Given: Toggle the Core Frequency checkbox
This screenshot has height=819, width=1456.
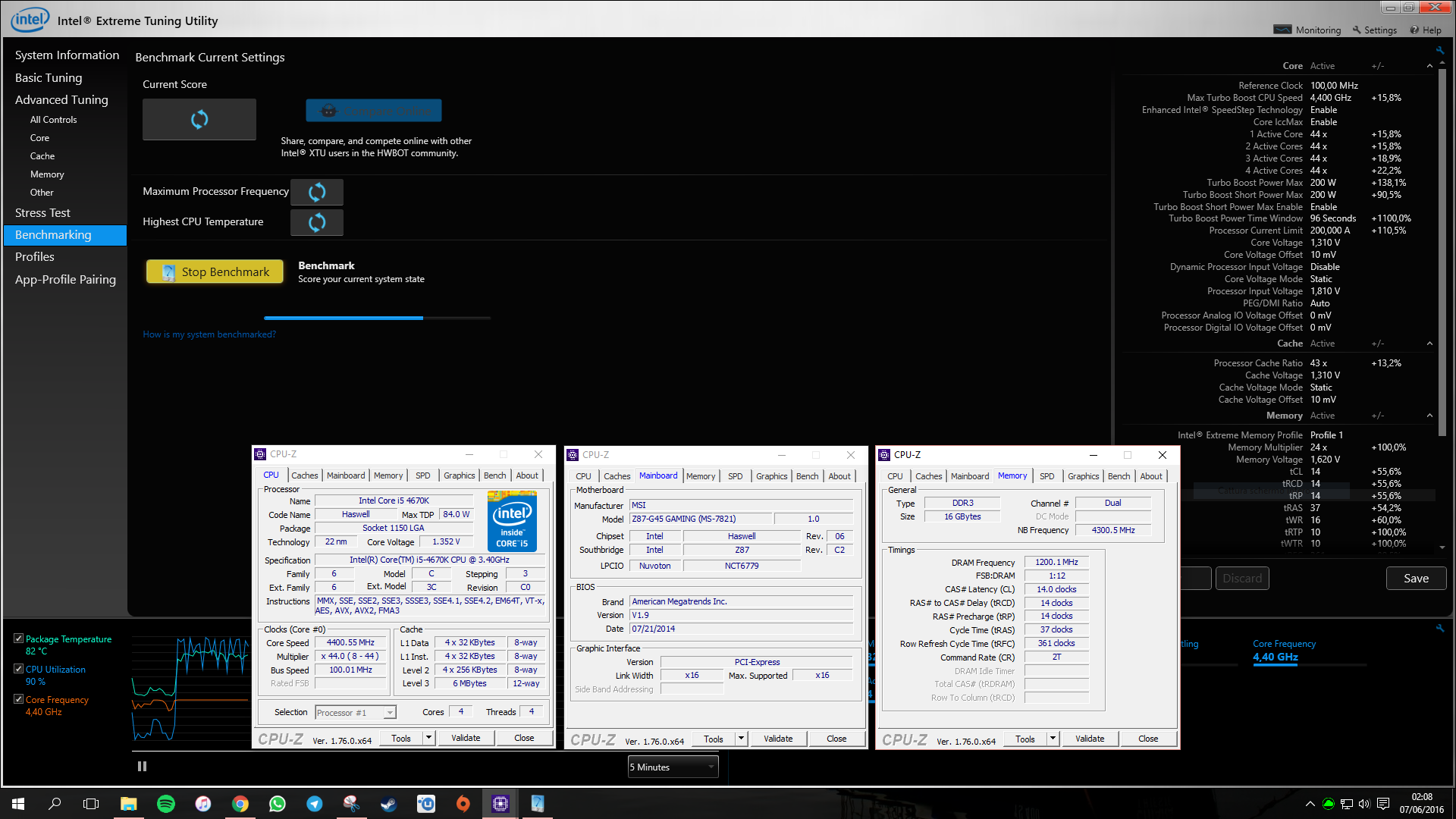Looking at the screenshot, I should [x=18, y=699].
